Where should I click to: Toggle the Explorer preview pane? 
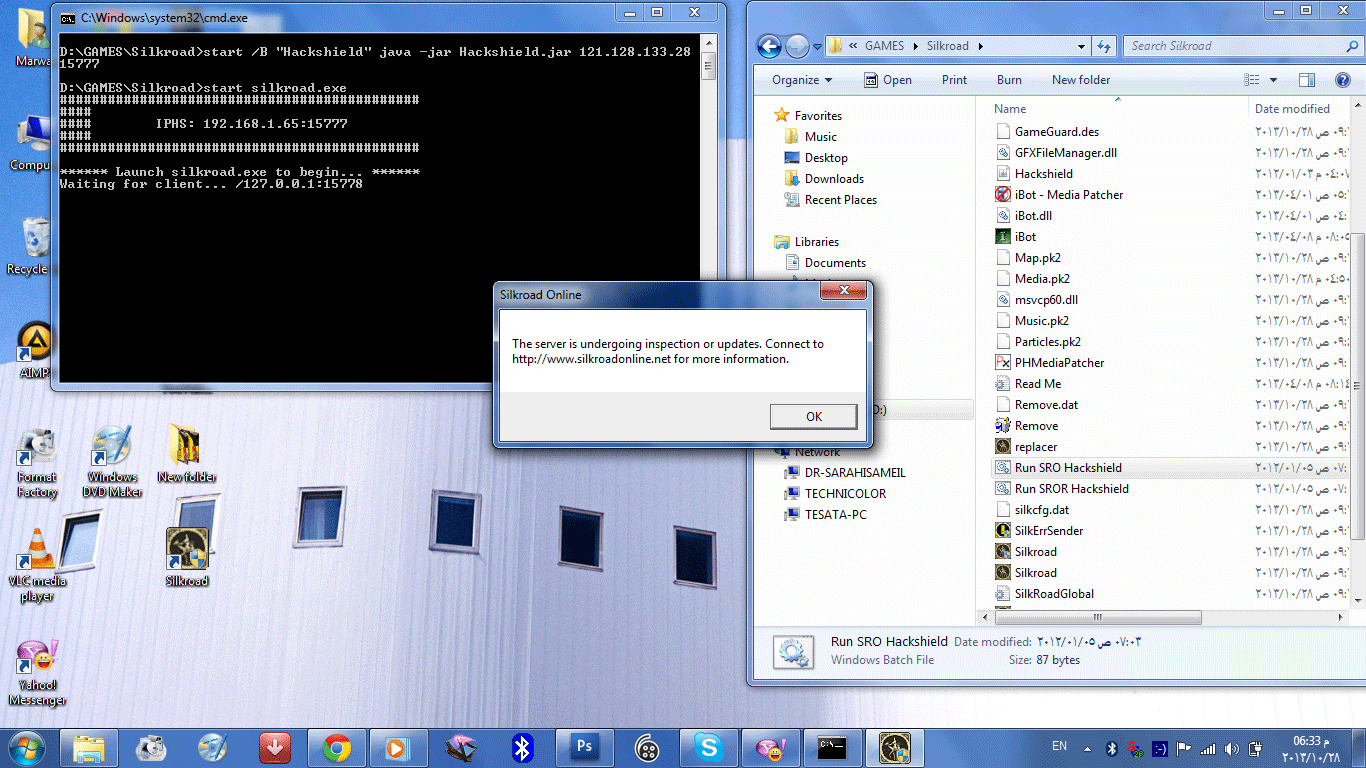(1307, 80)
